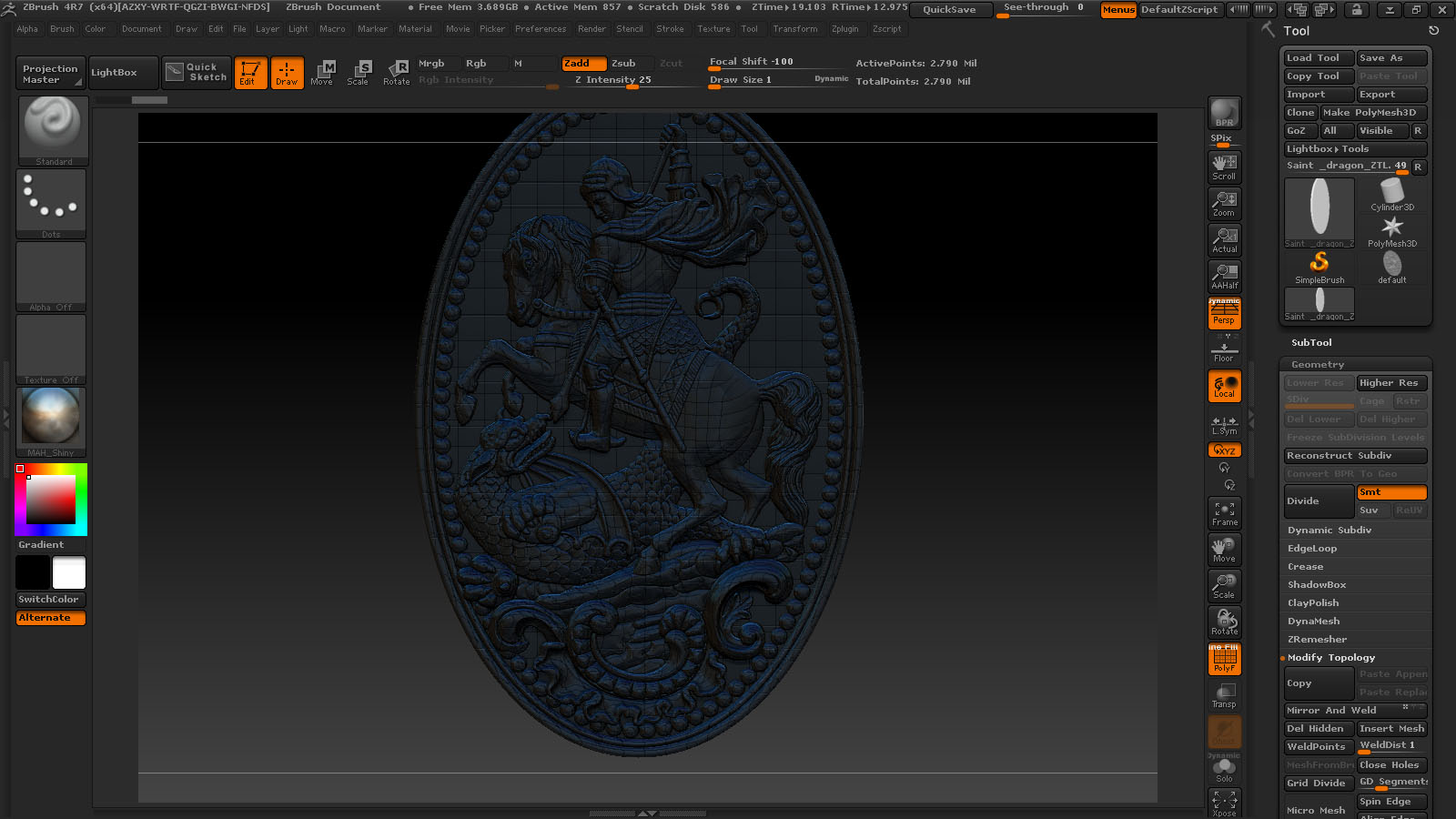1456x819 pixels.
Task: Open the Dots stroke selector
Action: [x=52, y=204]
